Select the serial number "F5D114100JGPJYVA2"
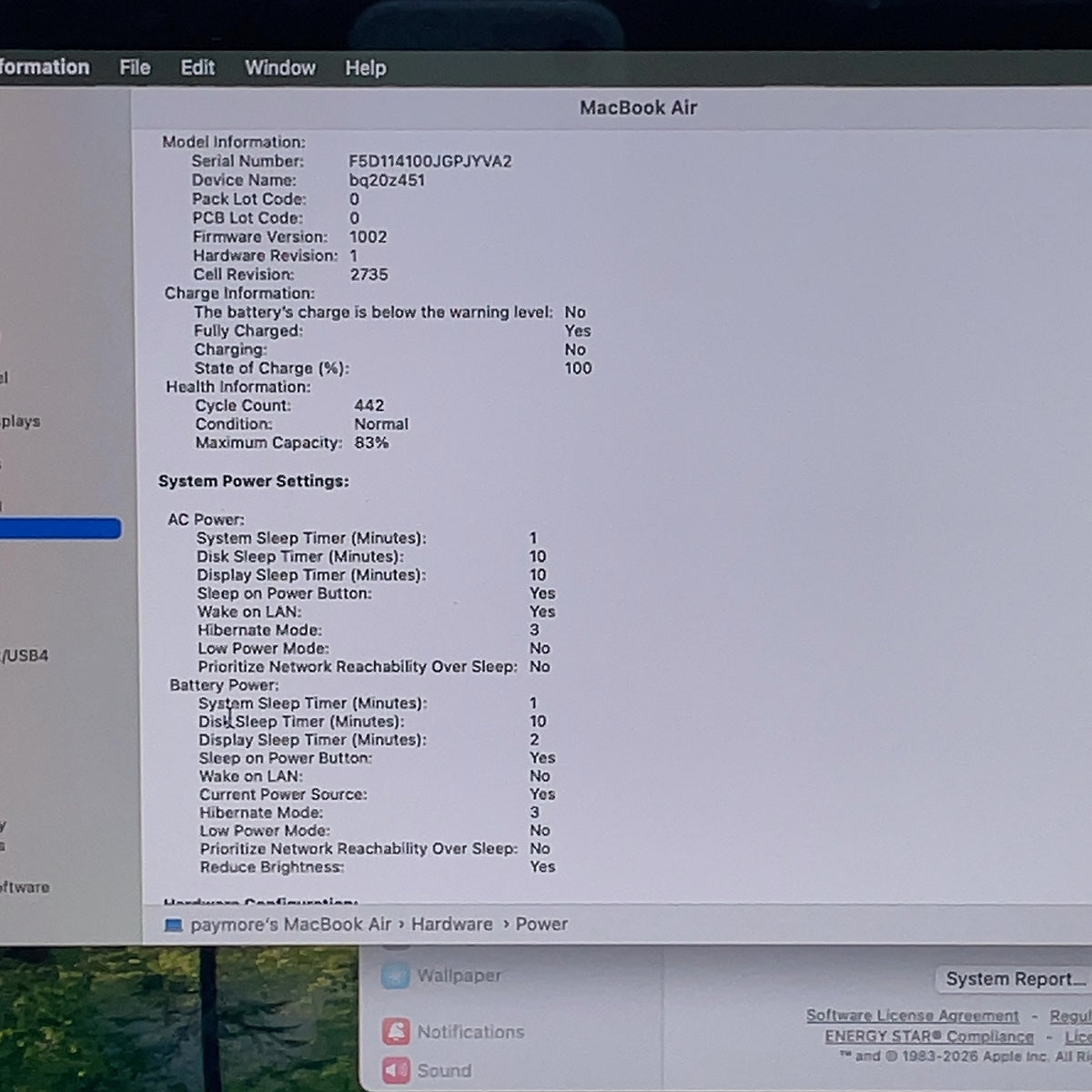This screenshot has height=1092, width=1092. 430,161
